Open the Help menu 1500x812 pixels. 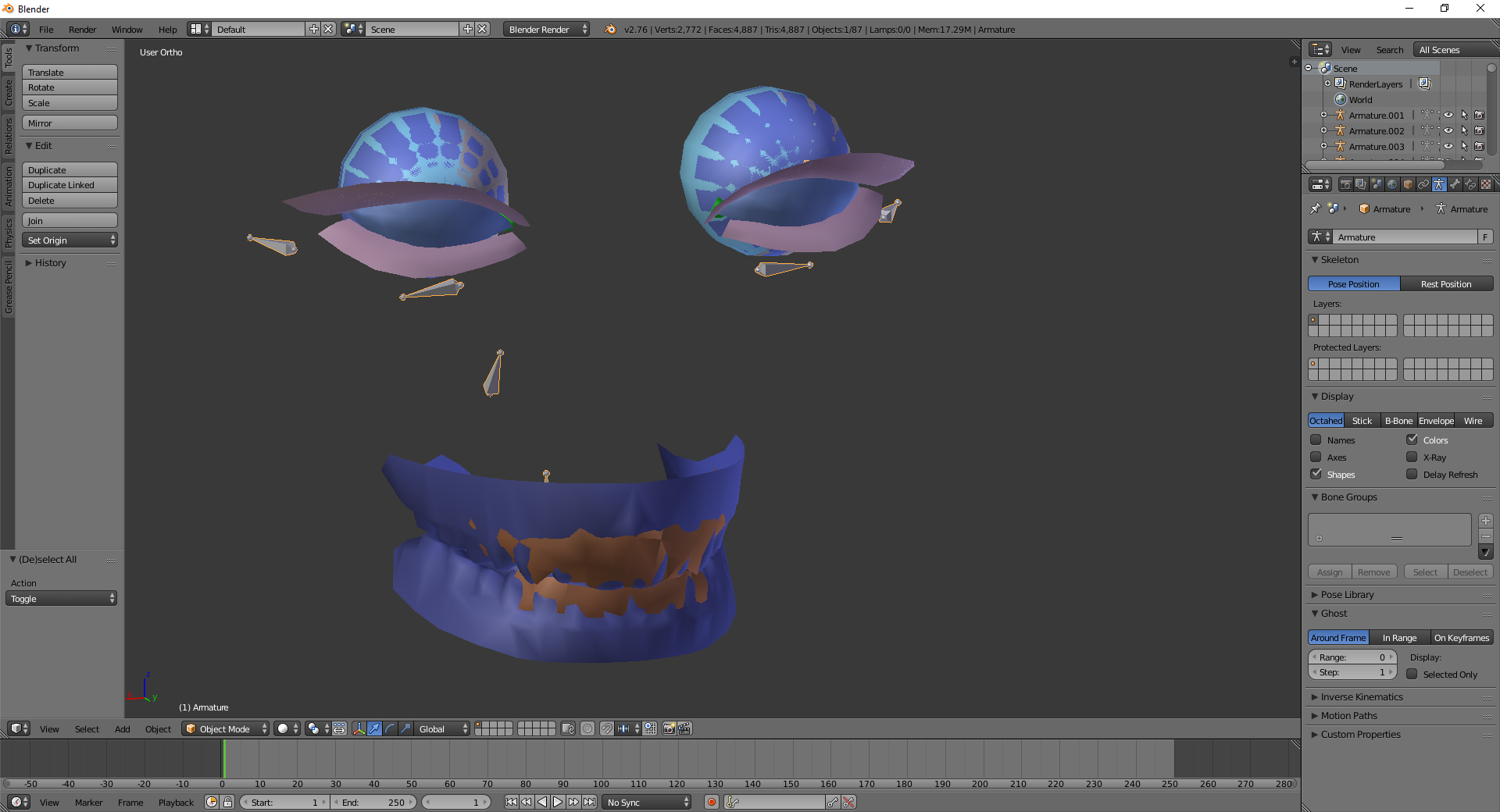[x=167, y=29]
